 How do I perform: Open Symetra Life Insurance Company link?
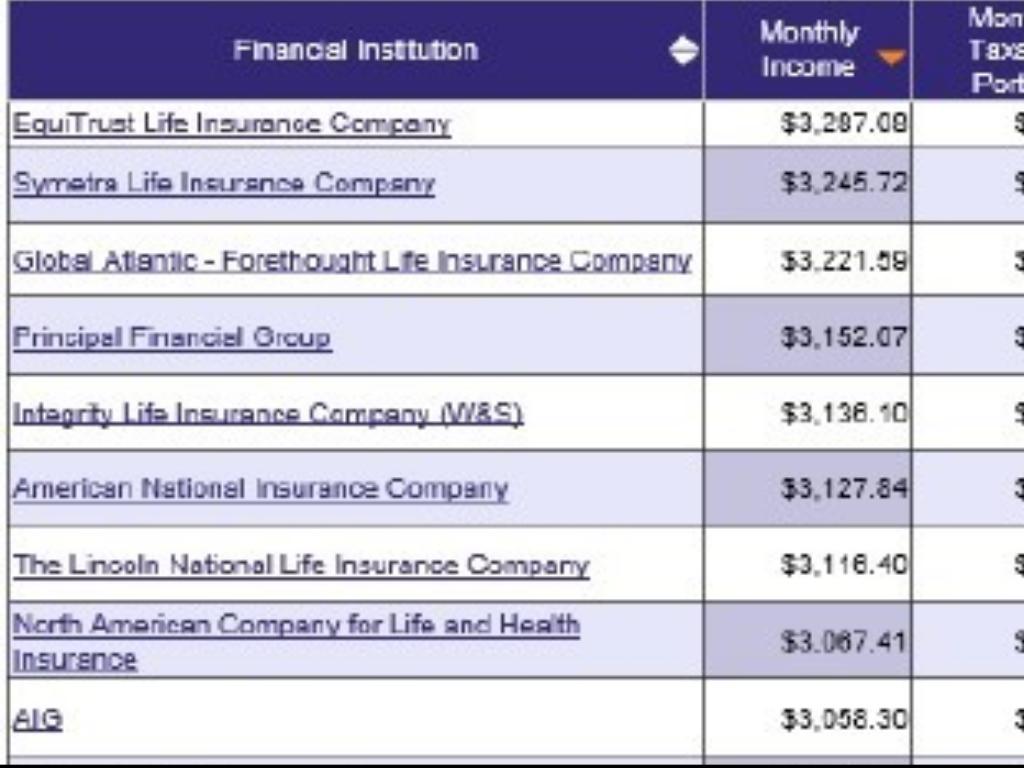click(x=223, y=184)
